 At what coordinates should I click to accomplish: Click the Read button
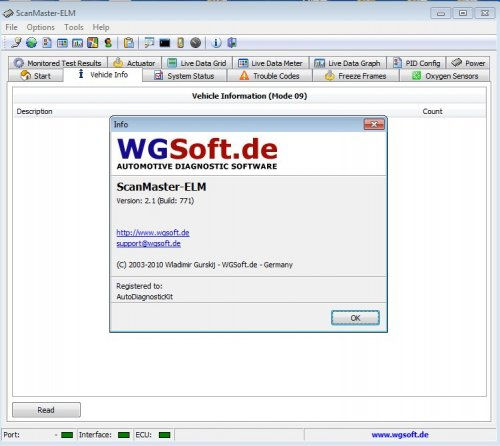point(46,410)
